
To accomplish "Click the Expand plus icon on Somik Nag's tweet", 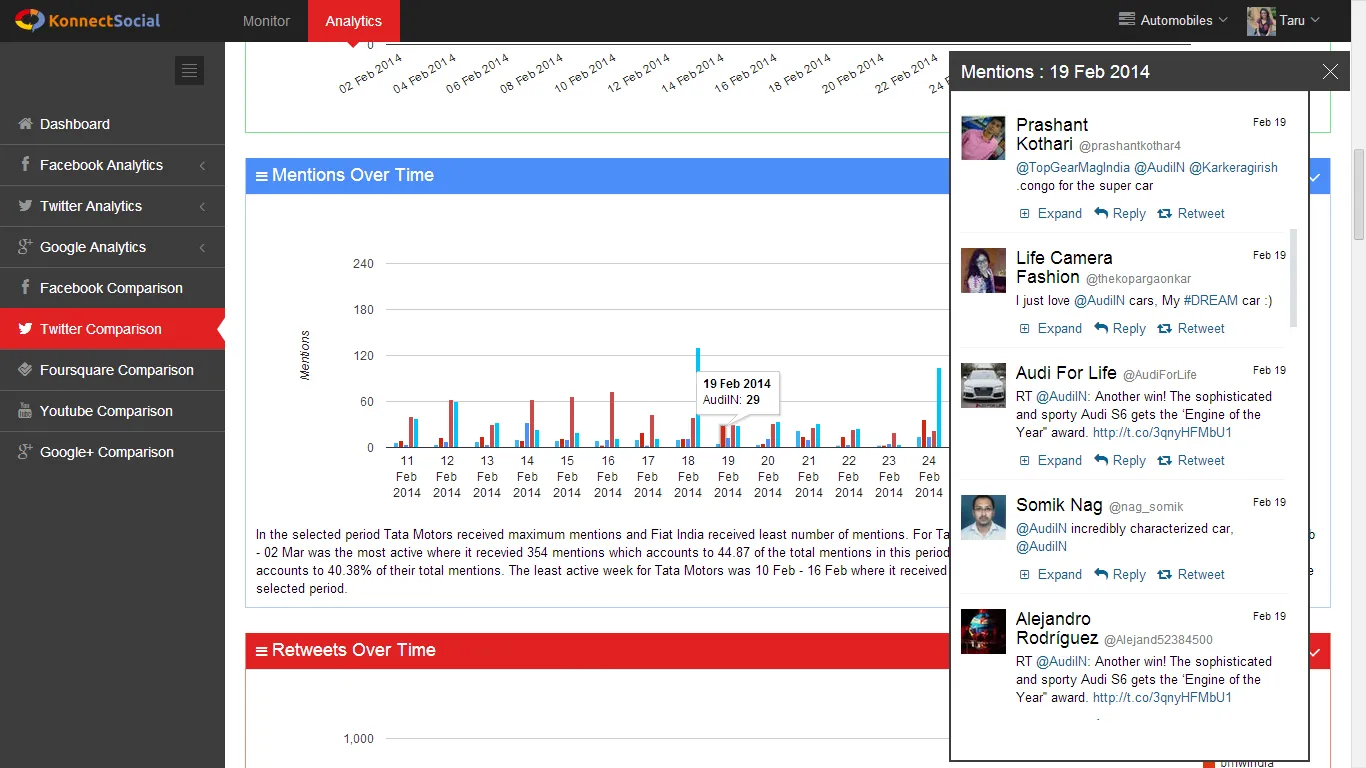I will [1024, 575].
